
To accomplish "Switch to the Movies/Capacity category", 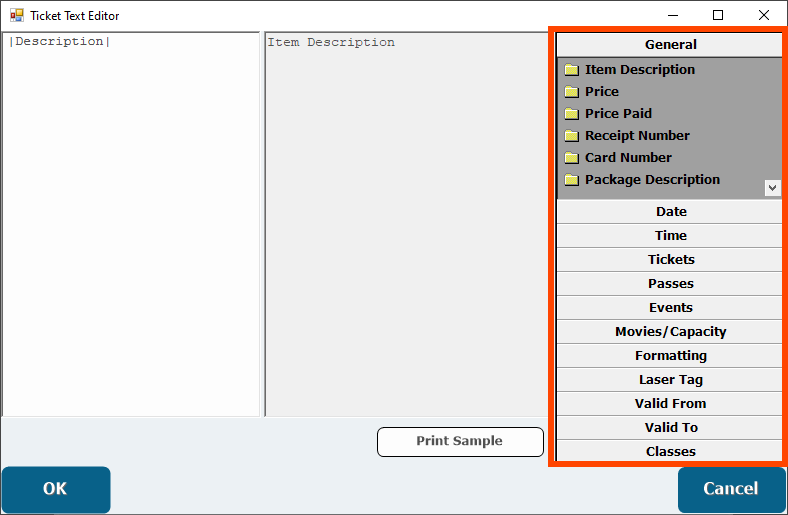I will click(670, 332).
